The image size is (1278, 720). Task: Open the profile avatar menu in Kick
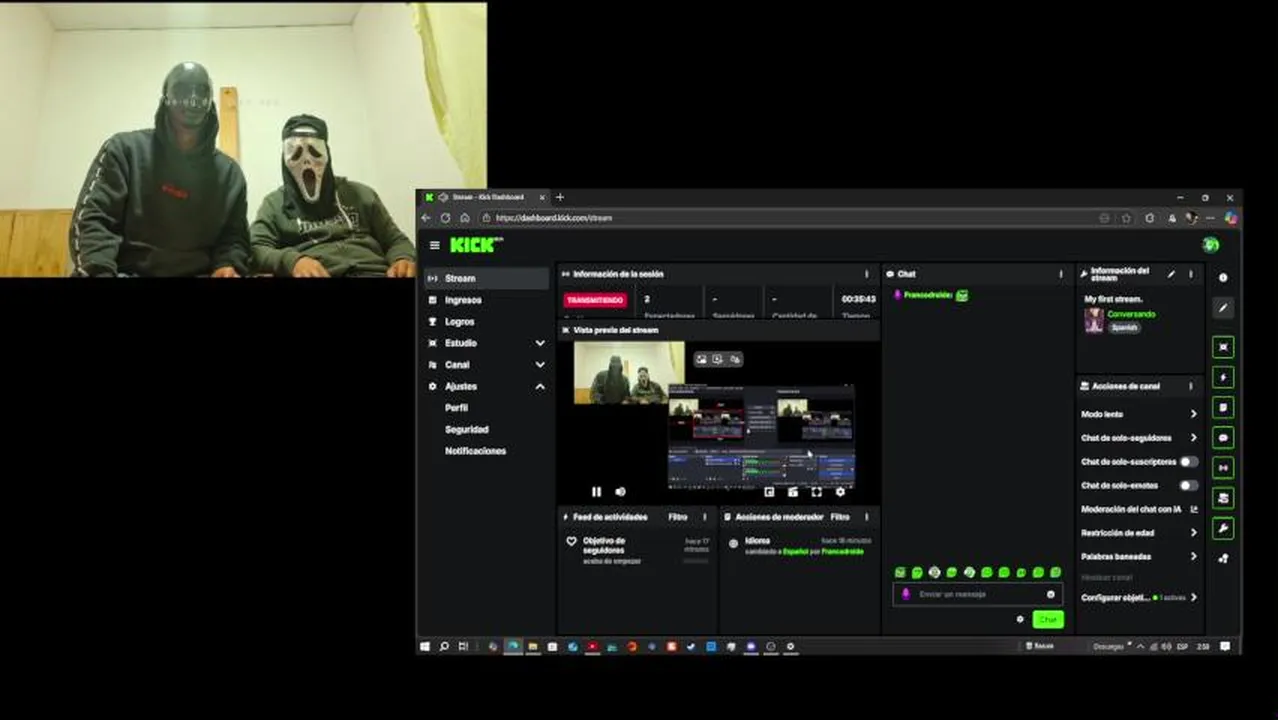[x=1210, y=245]
